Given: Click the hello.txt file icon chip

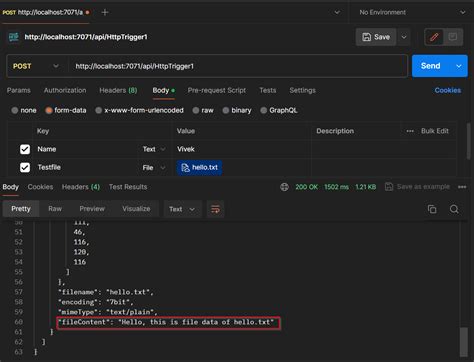Looking at the screenshot, I should [x=199, y=167].
